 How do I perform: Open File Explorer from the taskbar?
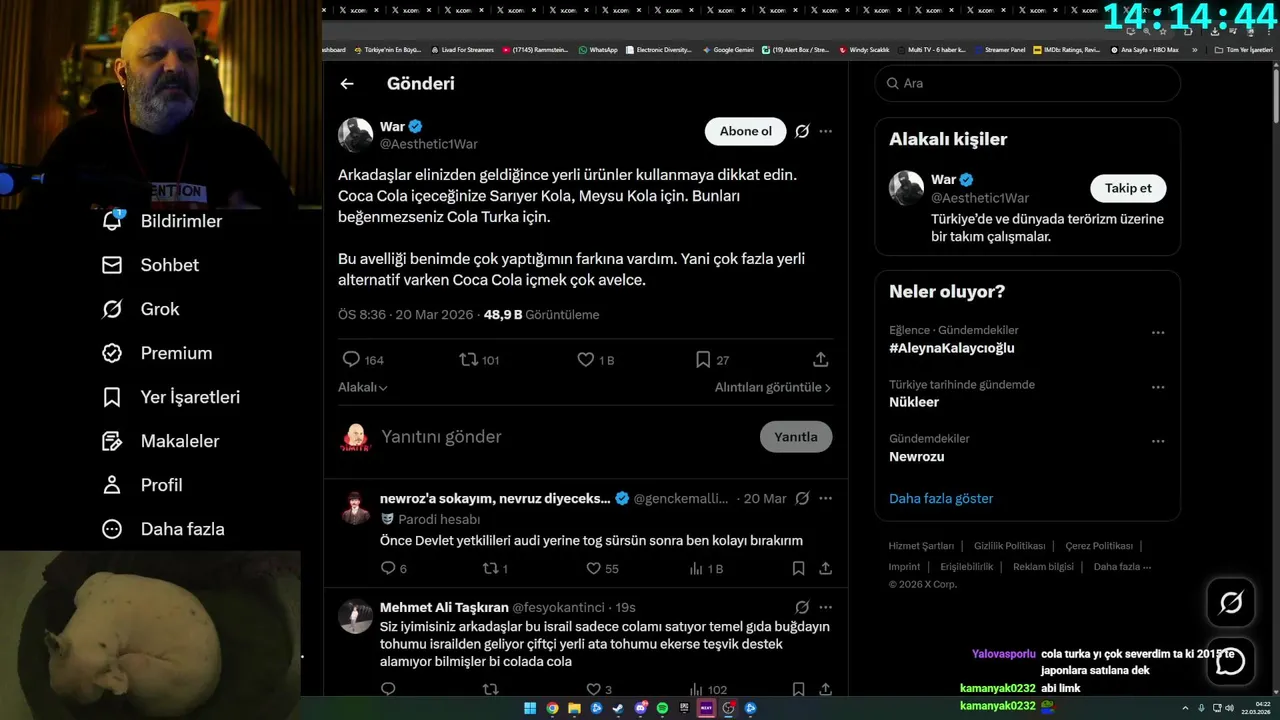[574, 708]
